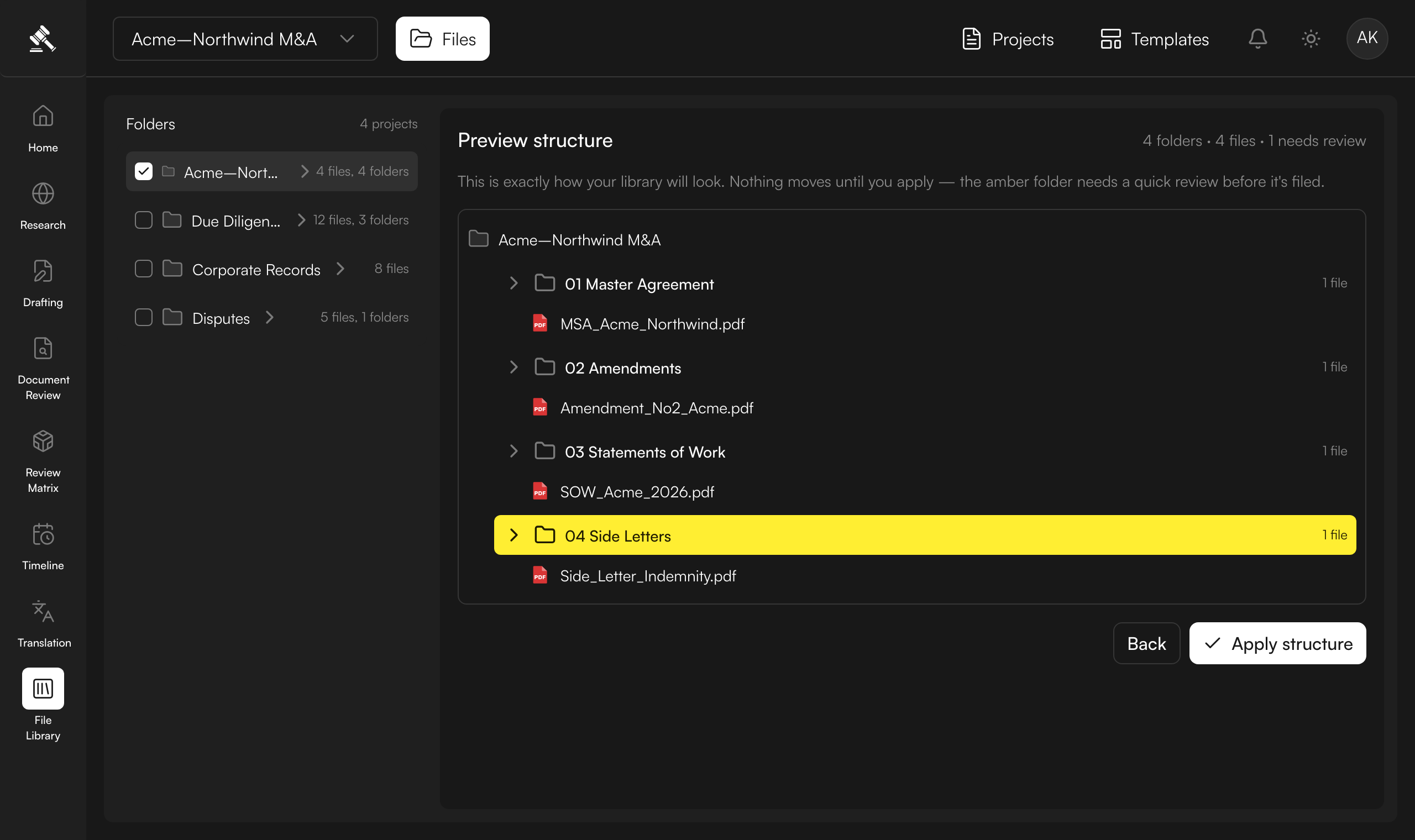Open notifications bell
This screenshot has height=840, width=1415.
coord(1257,39)
